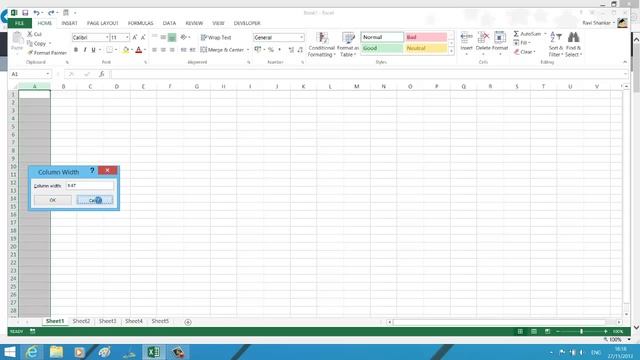
Task: Click the Redo arrow in quick access toolbar
Action: 51,13
